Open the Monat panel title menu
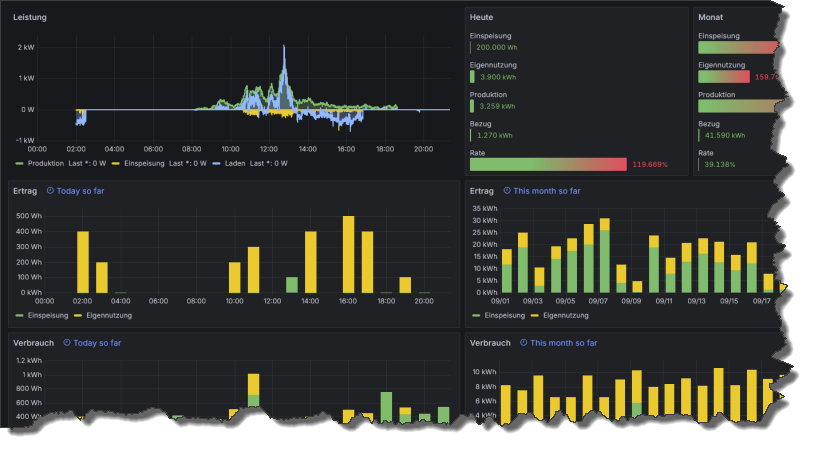815x452 pixels. [x=711, y=18]
